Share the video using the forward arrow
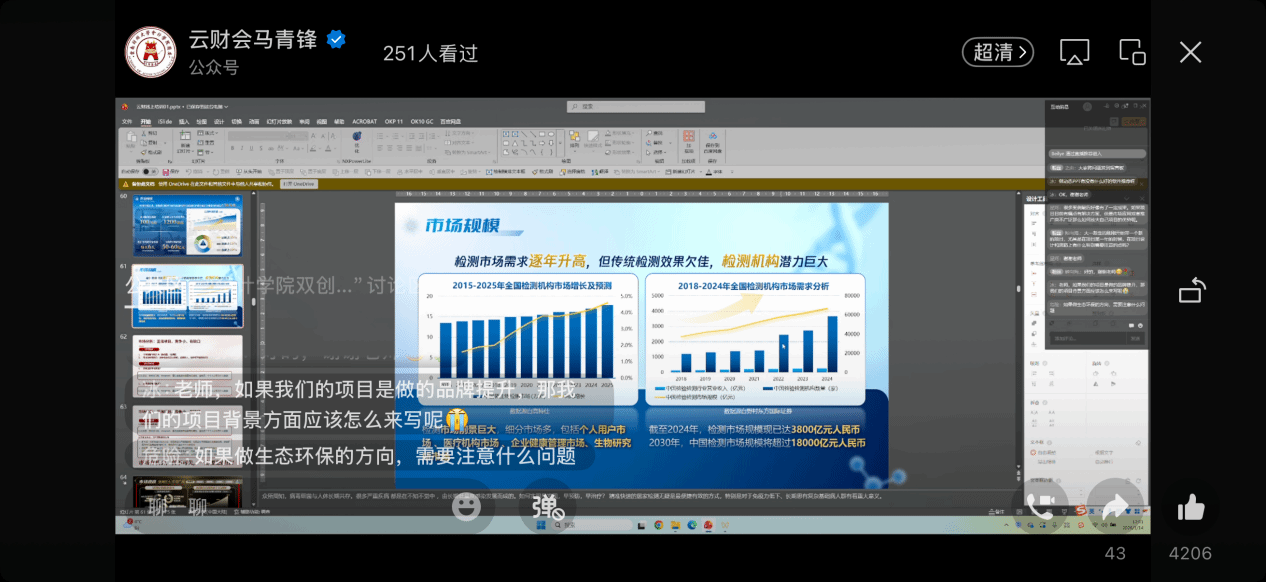The width and height of the screenshot is (1266, 582). [1115, 508]
